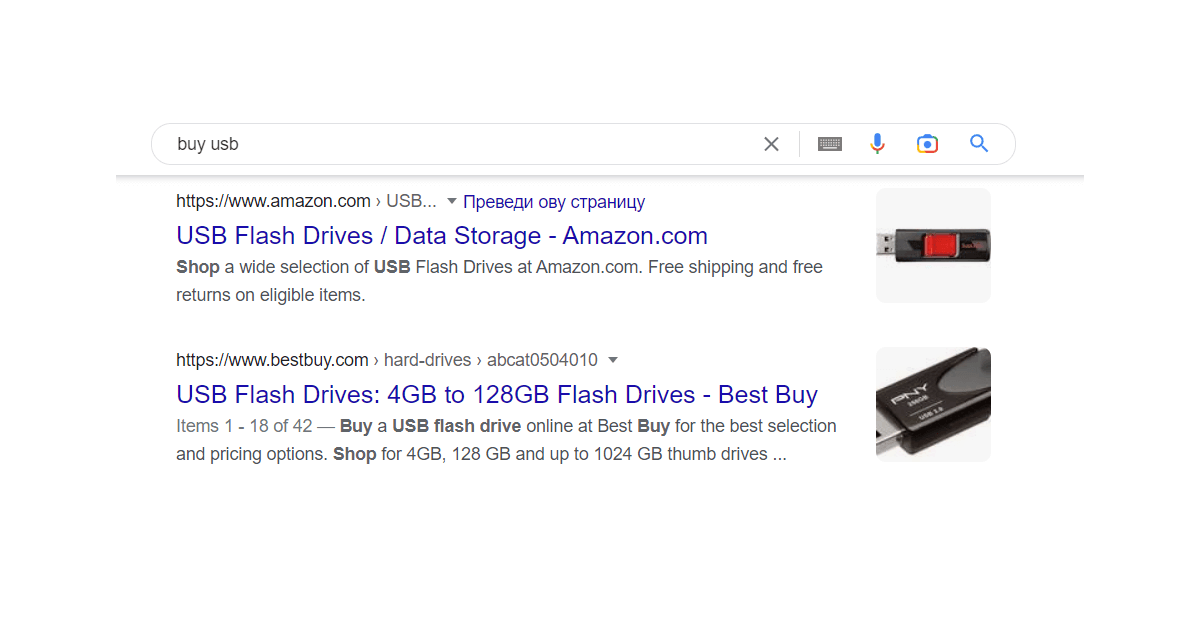Click the abcat0504010 breadcrumb segment
The width and height of the screenshot is (1200, 630).
(541, 359)
